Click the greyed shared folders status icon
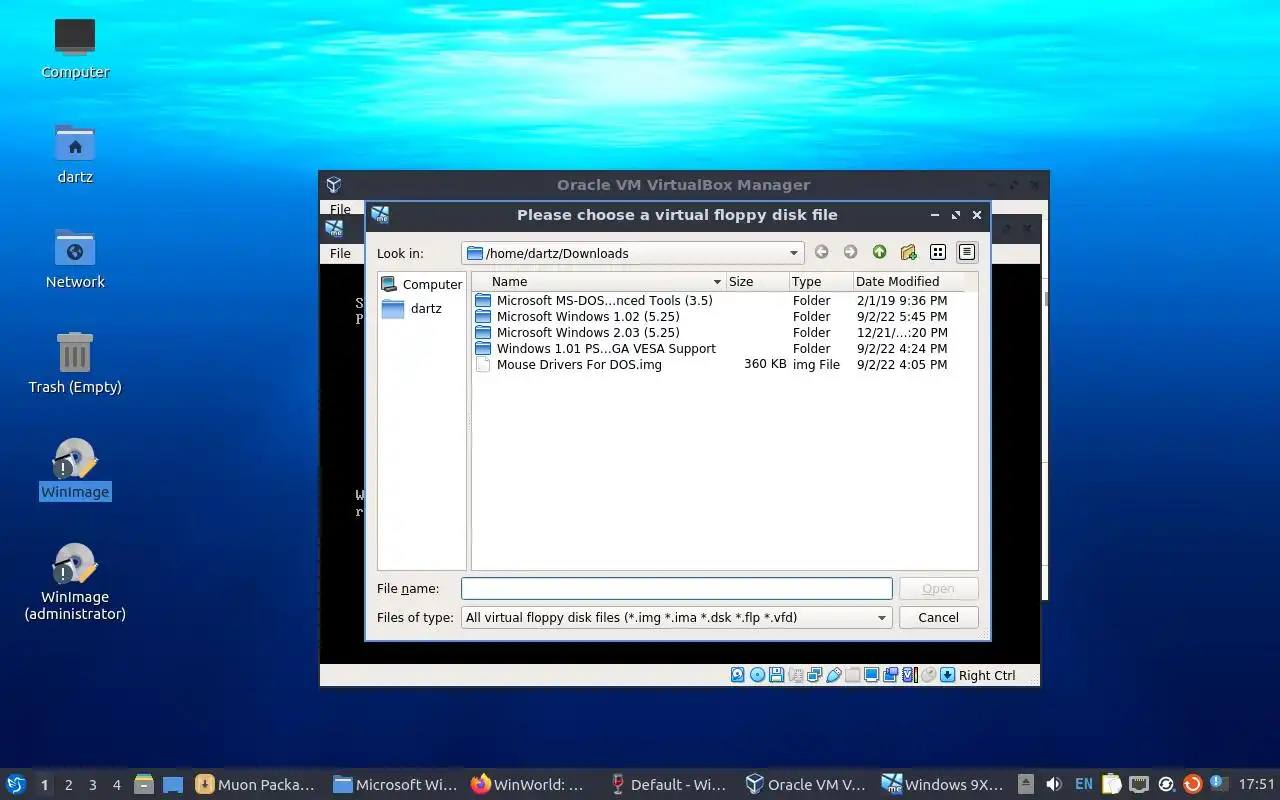 (852, 675)
